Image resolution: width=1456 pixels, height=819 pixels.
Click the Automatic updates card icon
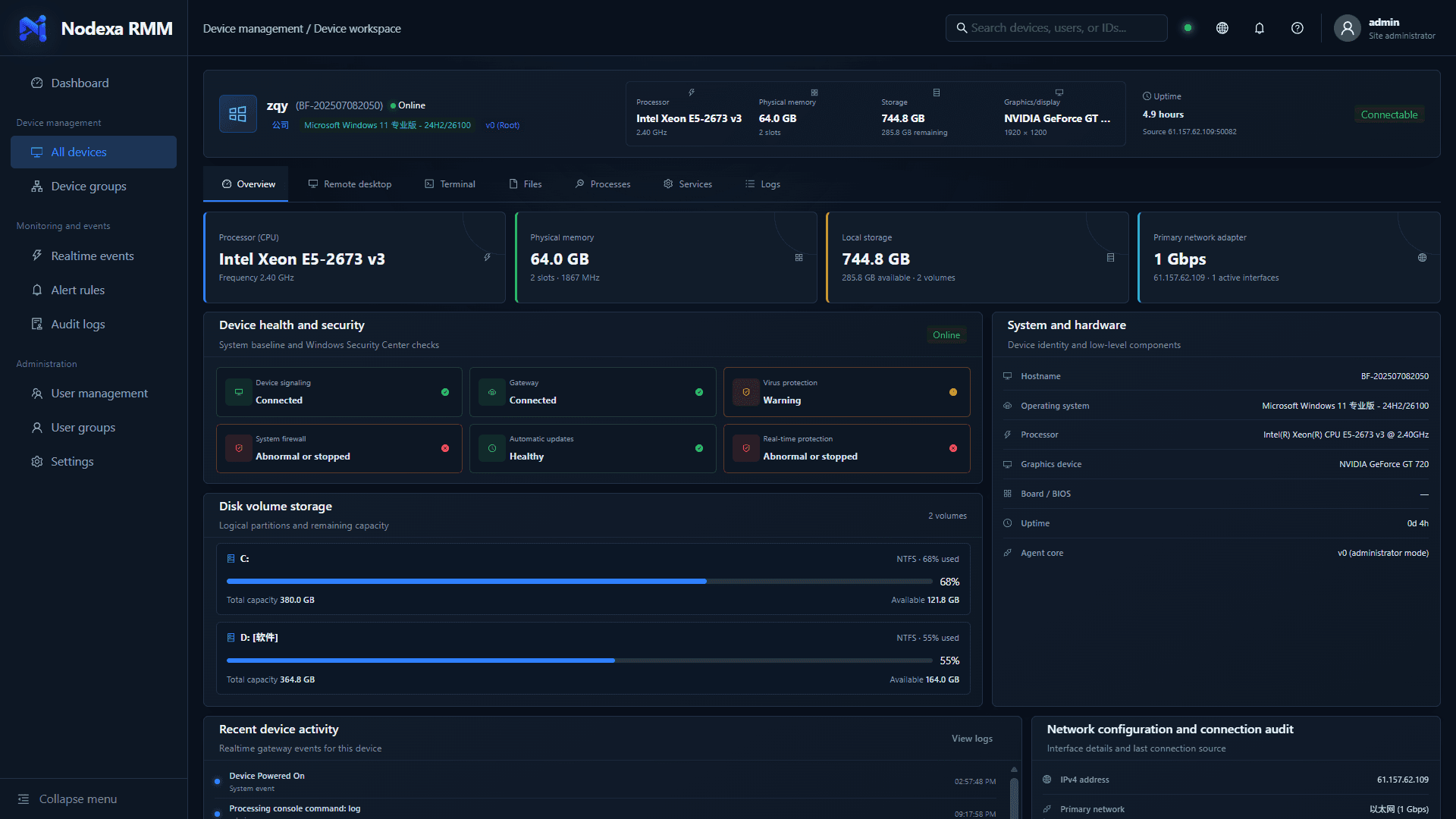(x=492, y=448)
